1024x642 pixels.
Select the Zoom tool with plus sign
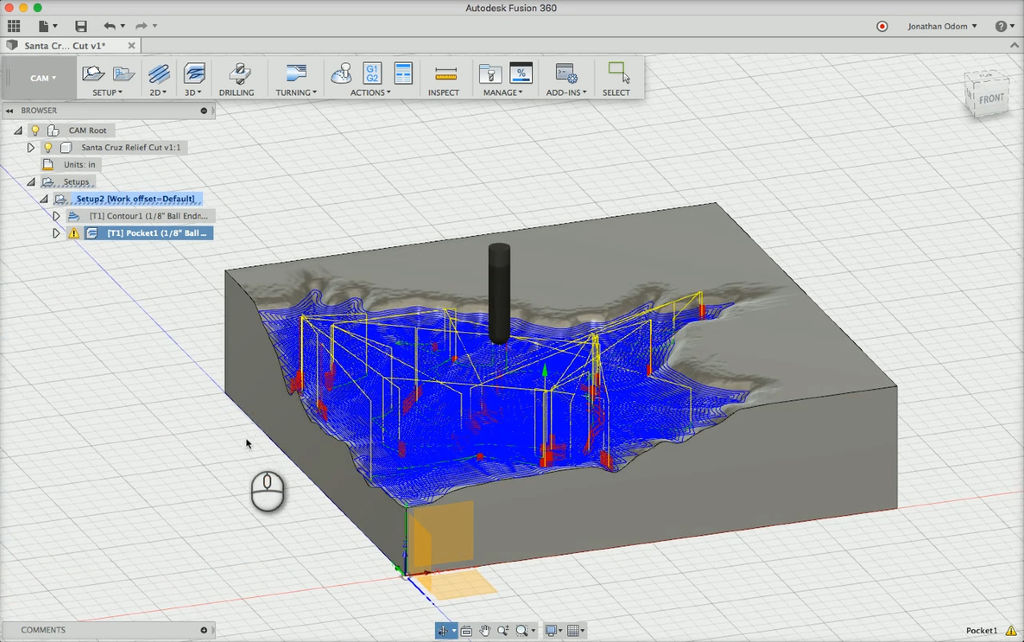point(503,630)
